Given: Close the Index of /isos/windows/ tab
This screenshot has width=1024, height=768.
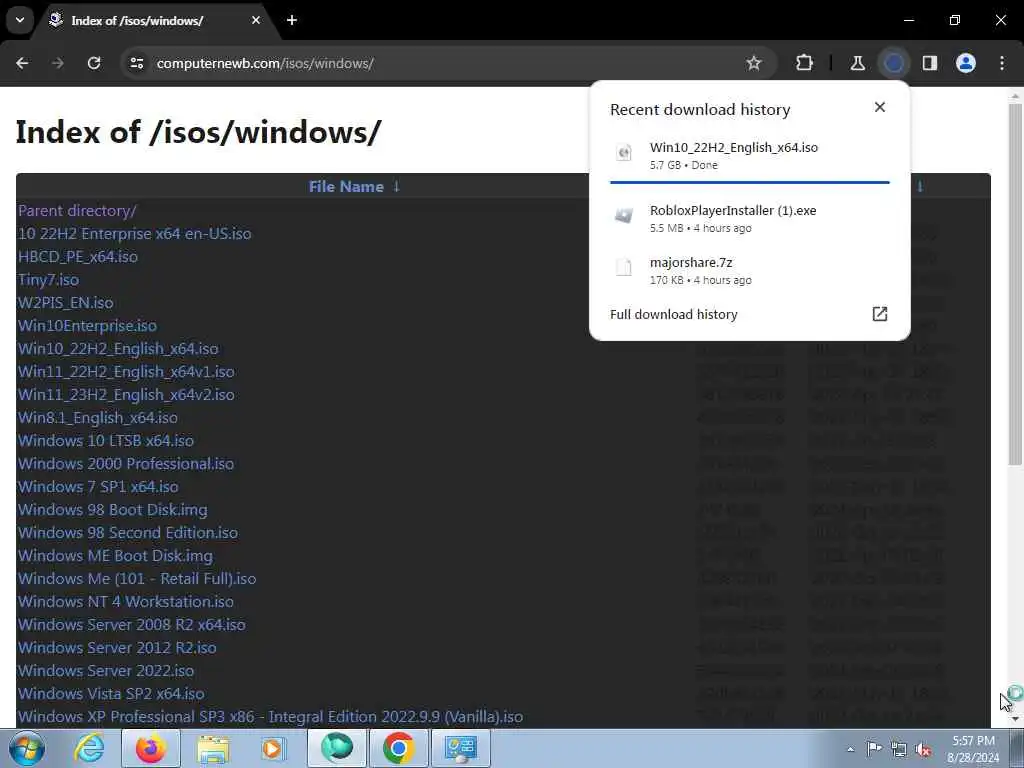Looking at the screenshot, I should 256,20.
